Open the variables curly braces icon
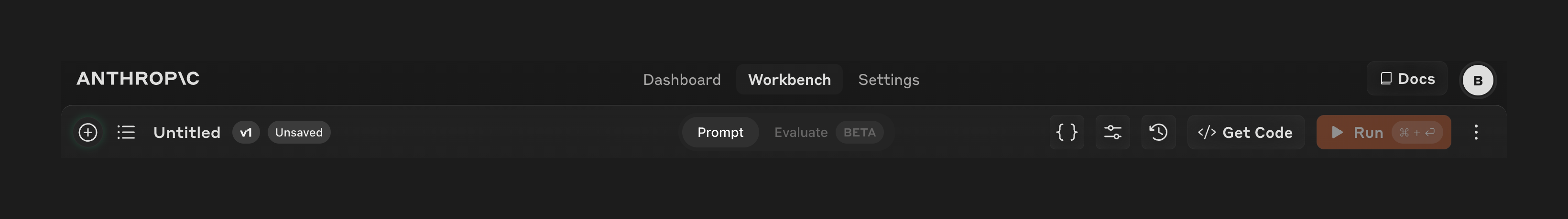This screenshot has width=1568, height=219. tap(1067, 132)
